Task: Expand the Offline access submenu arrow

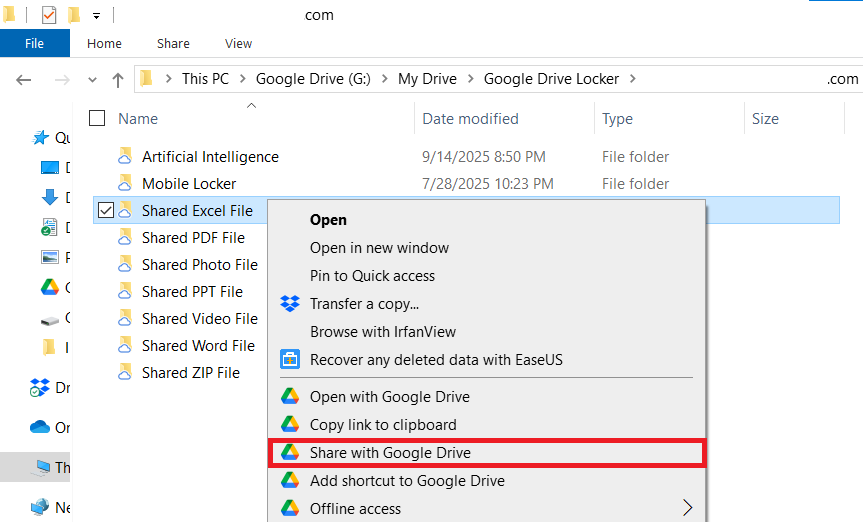Action: click(x=687, y=509)
